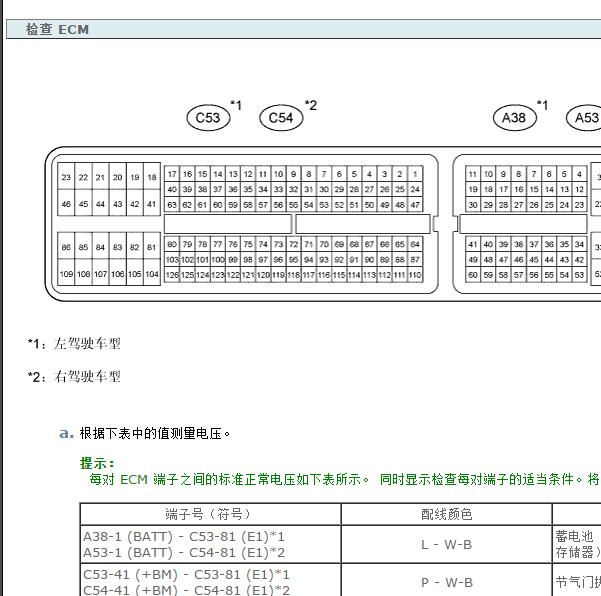Click pin 110 in the connector diagram

(415, 275)
